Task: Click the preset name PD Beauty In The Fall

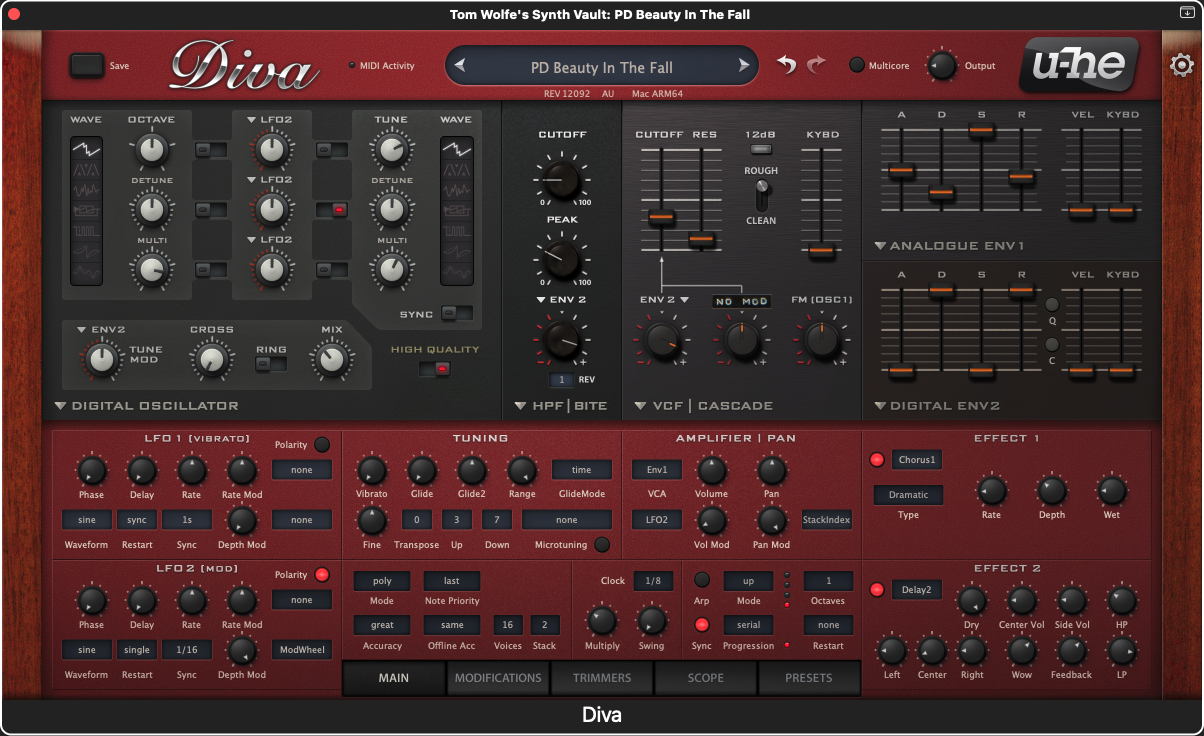Action: 602,68
